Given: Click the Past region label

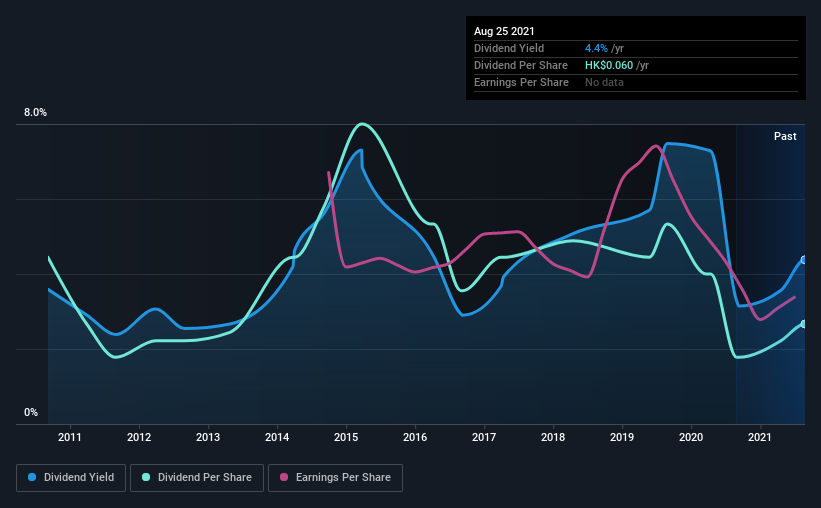Looking at the screenshot, I should 785,136.
